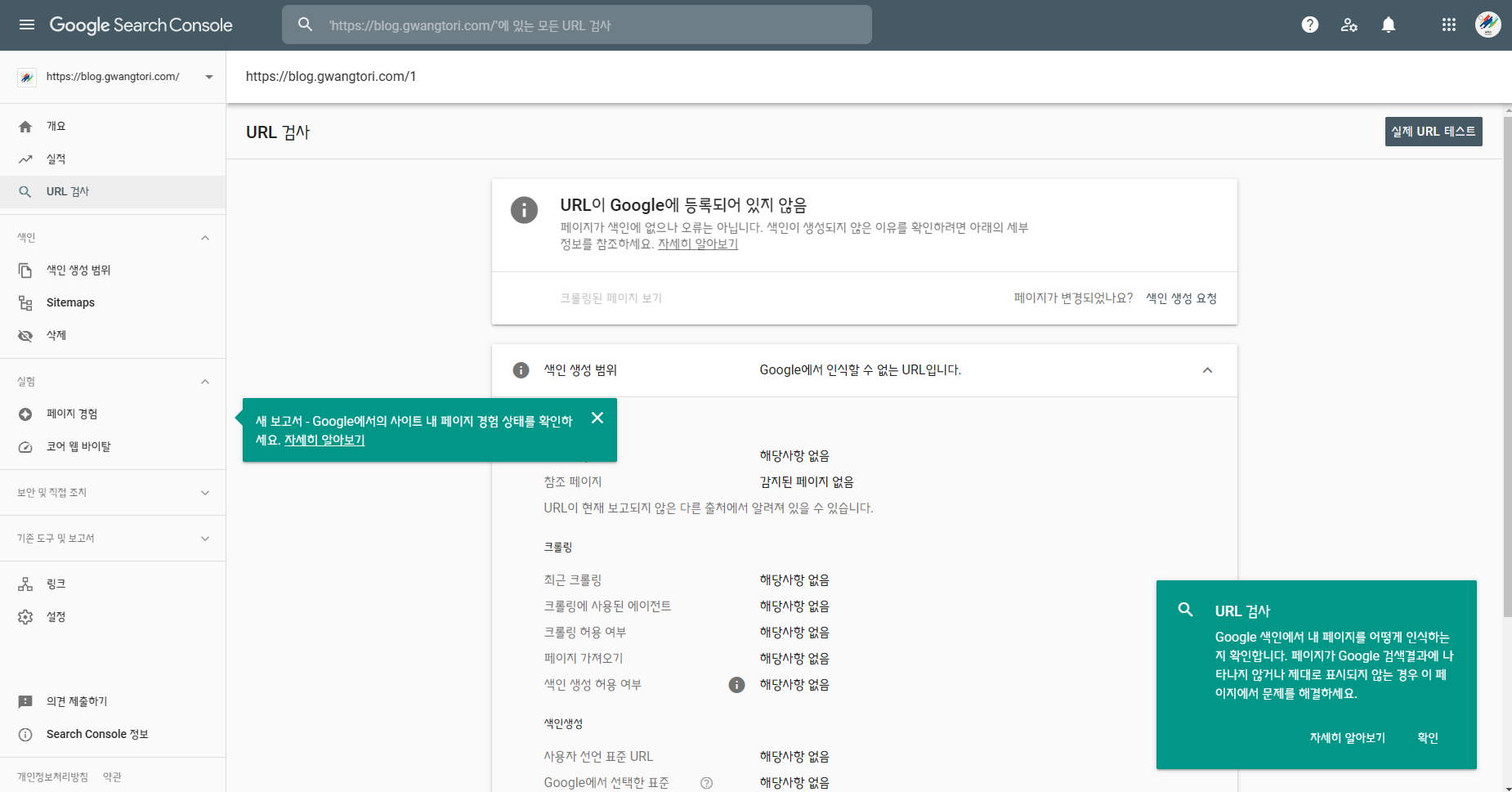Viewport: 1512px width, 792px height.
Task: Click the 설정 gear icon
Action: click(x=25, y=617)
